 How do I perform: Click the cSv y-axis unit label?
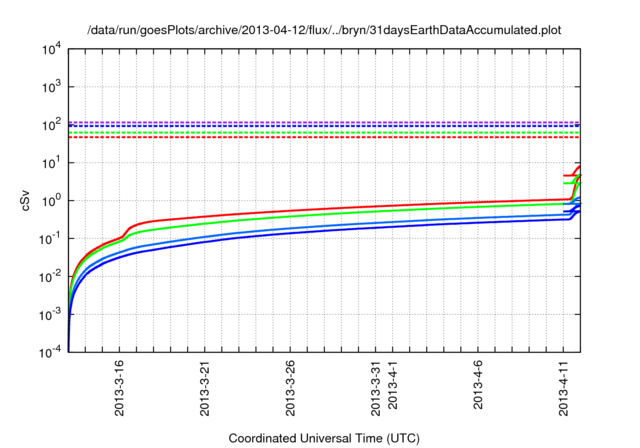(x=25, y=201)
